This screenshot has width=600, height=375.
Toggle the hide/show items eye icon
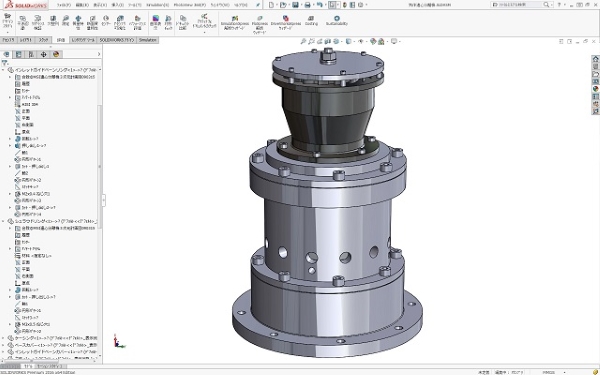point(360,41)
